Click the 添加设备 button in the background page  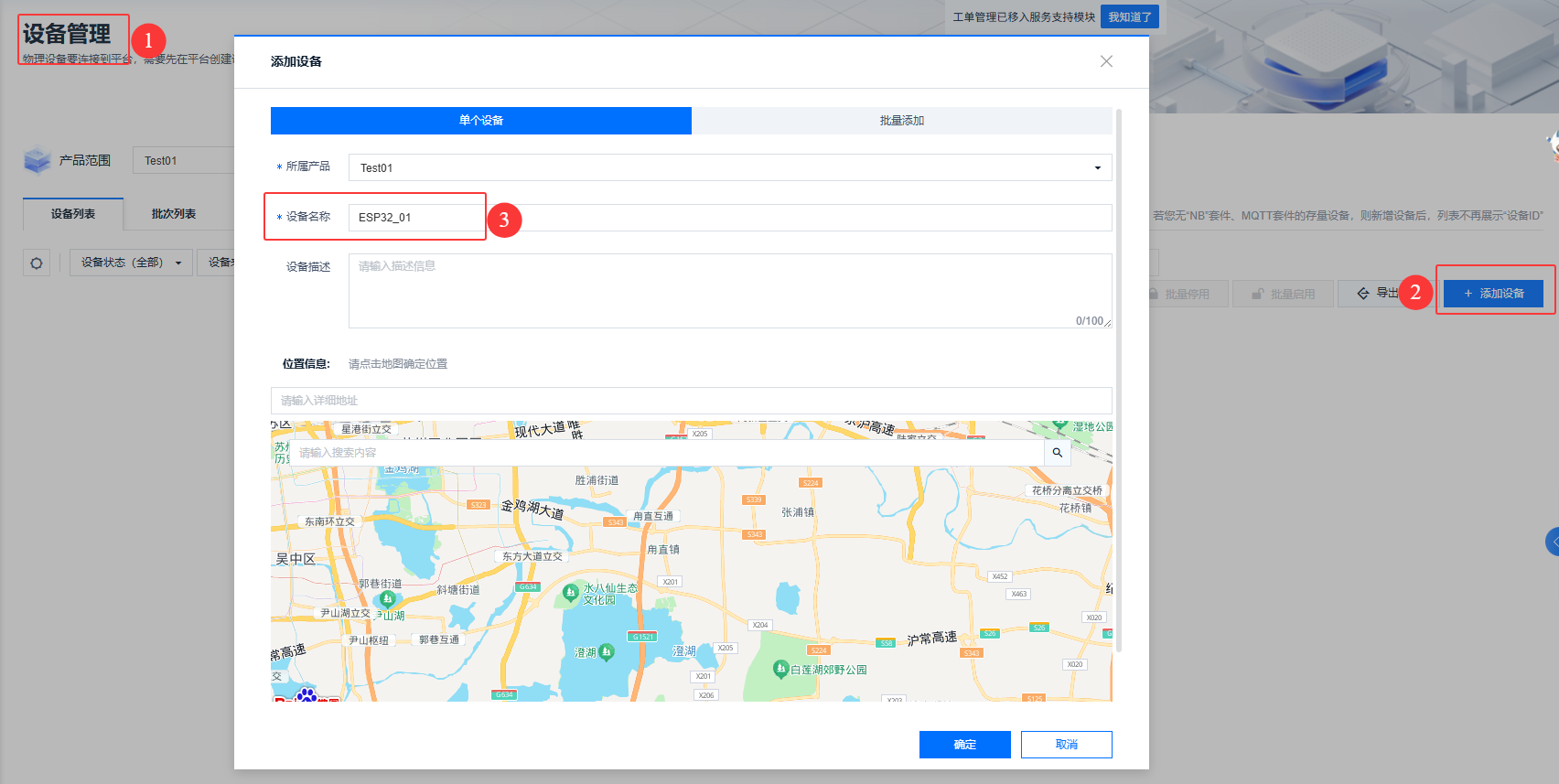1493,294
